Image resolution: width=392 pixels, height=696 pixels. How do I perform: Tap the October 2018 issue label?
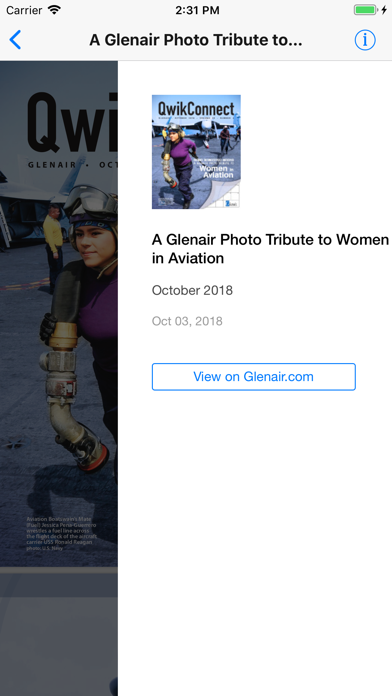click(x=192, y=290)
